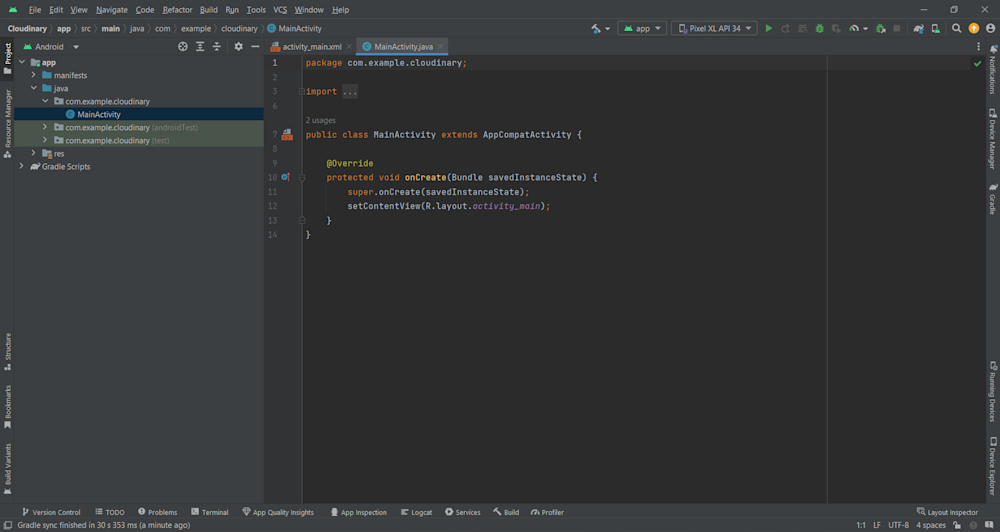Click the green inspection checkmark
Image resolution: width=1000 pixels, height=532 pixels.
(977, 64)
